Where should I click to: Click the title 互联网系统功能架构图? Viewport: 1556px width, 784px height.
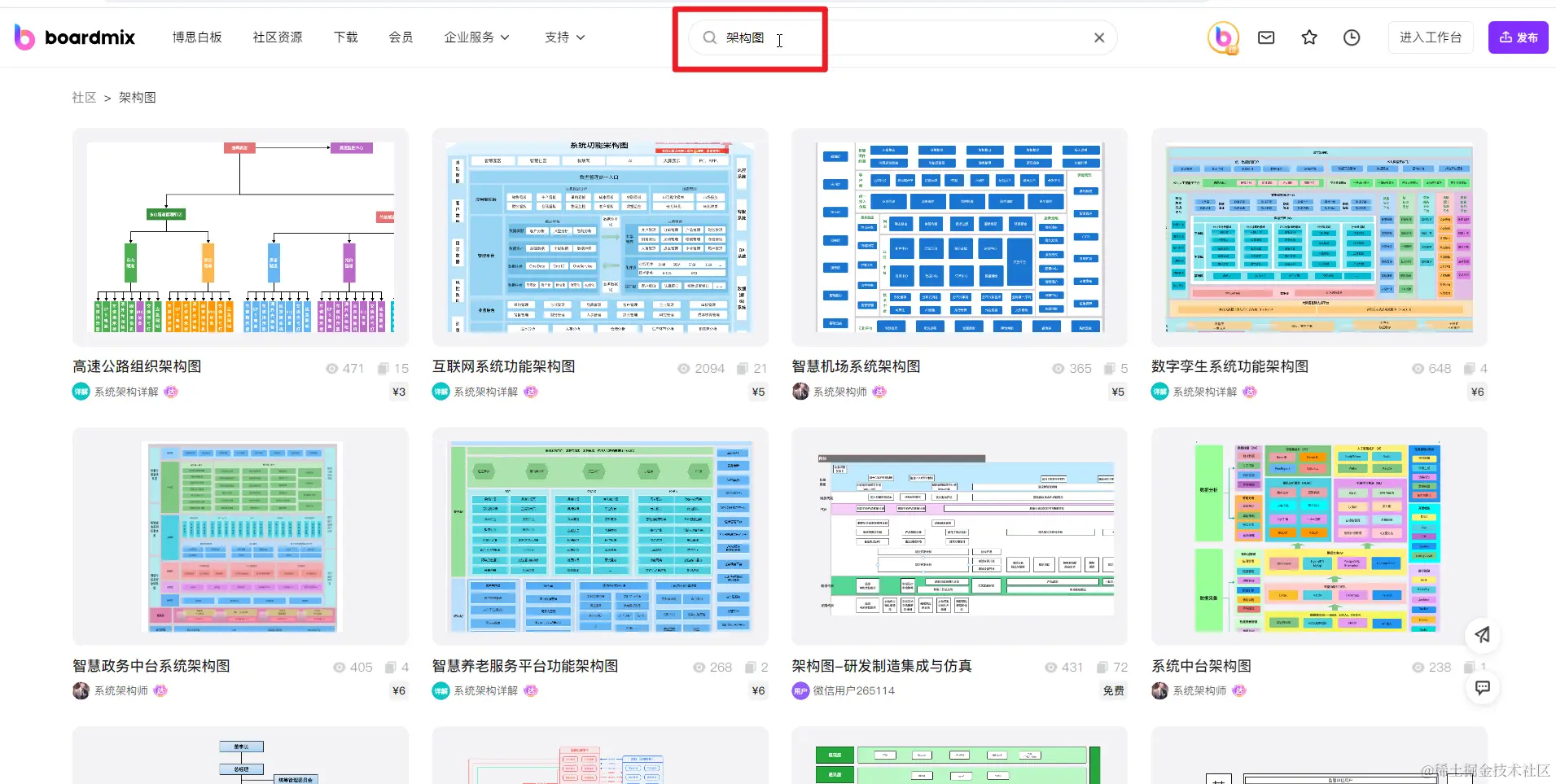(504, 367)
